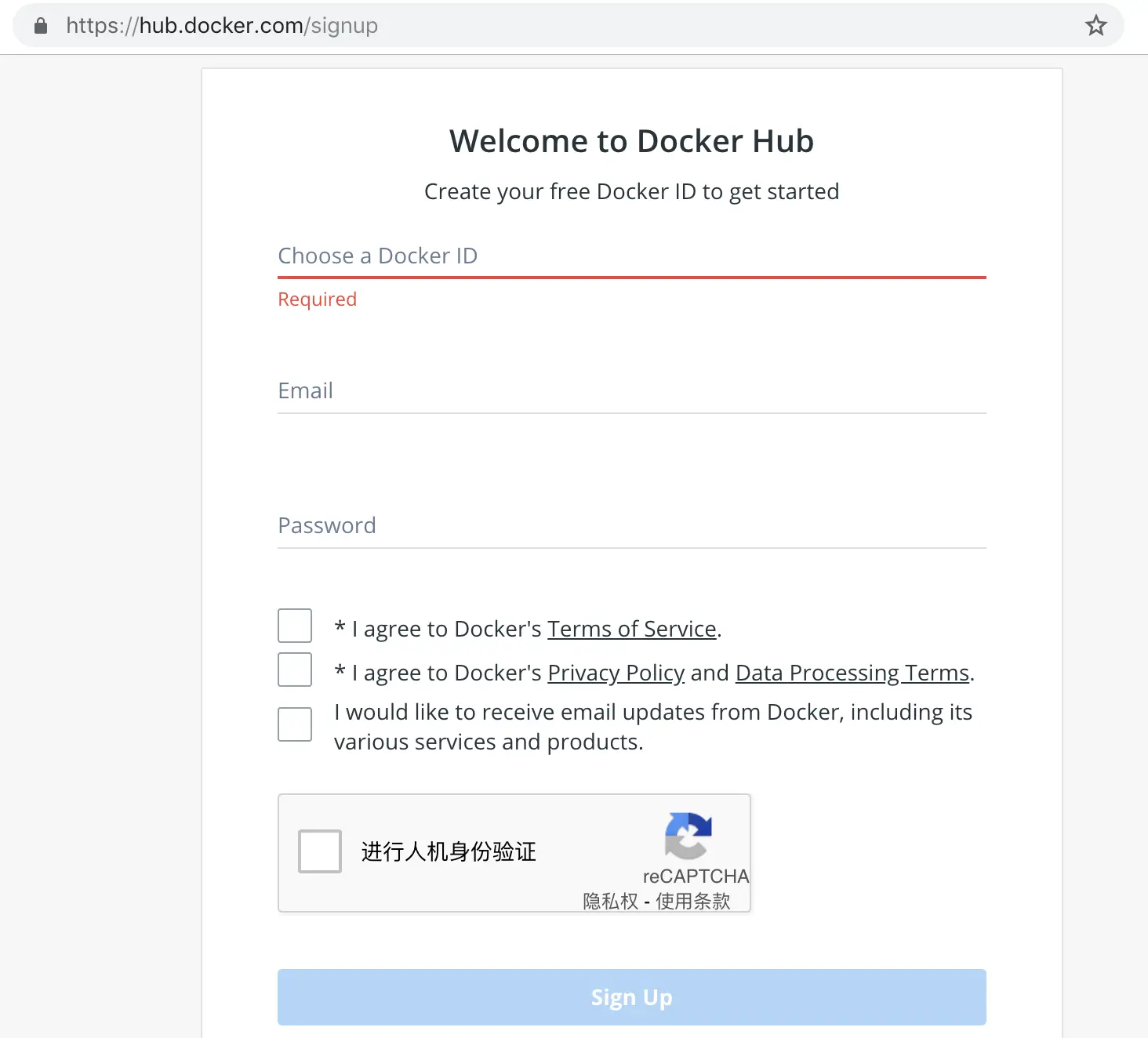Open reCAPTCHA 使用条款 terms link
The image size is (1148, 1038).
pyautogui.click(x=693, y=902)
